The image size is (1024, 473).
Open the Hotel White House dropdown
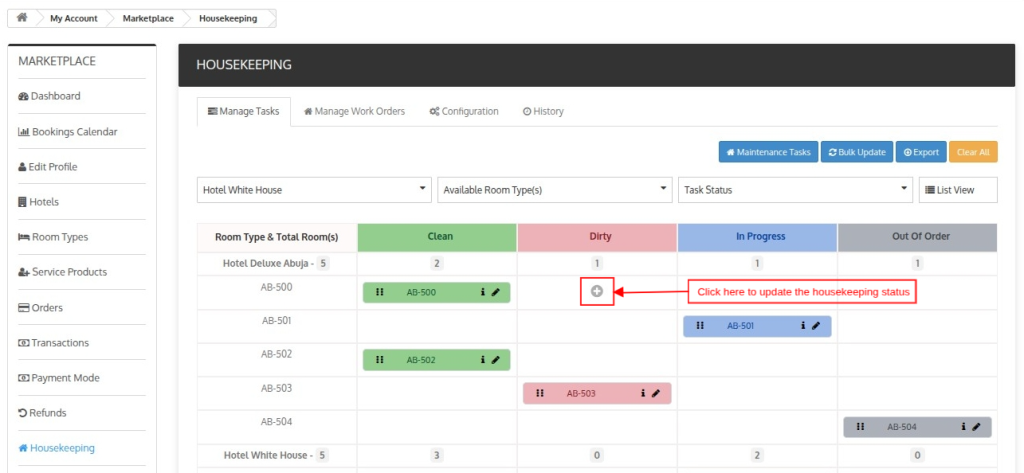314,190
